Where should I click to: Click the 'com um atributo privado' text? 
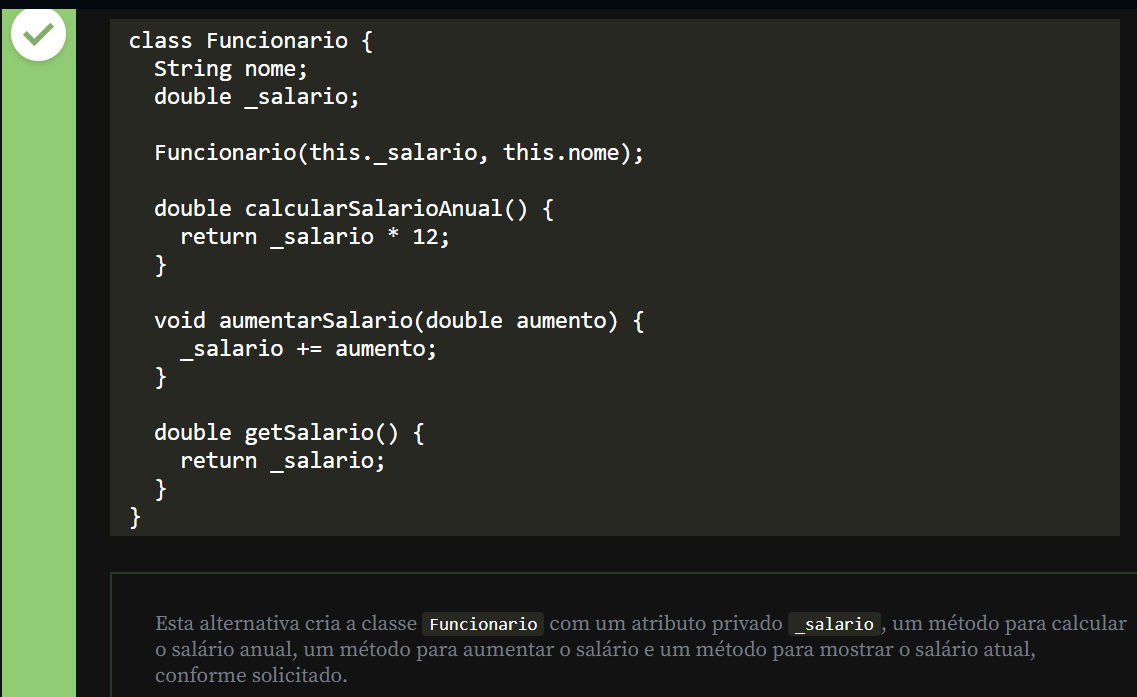point(666,624)
